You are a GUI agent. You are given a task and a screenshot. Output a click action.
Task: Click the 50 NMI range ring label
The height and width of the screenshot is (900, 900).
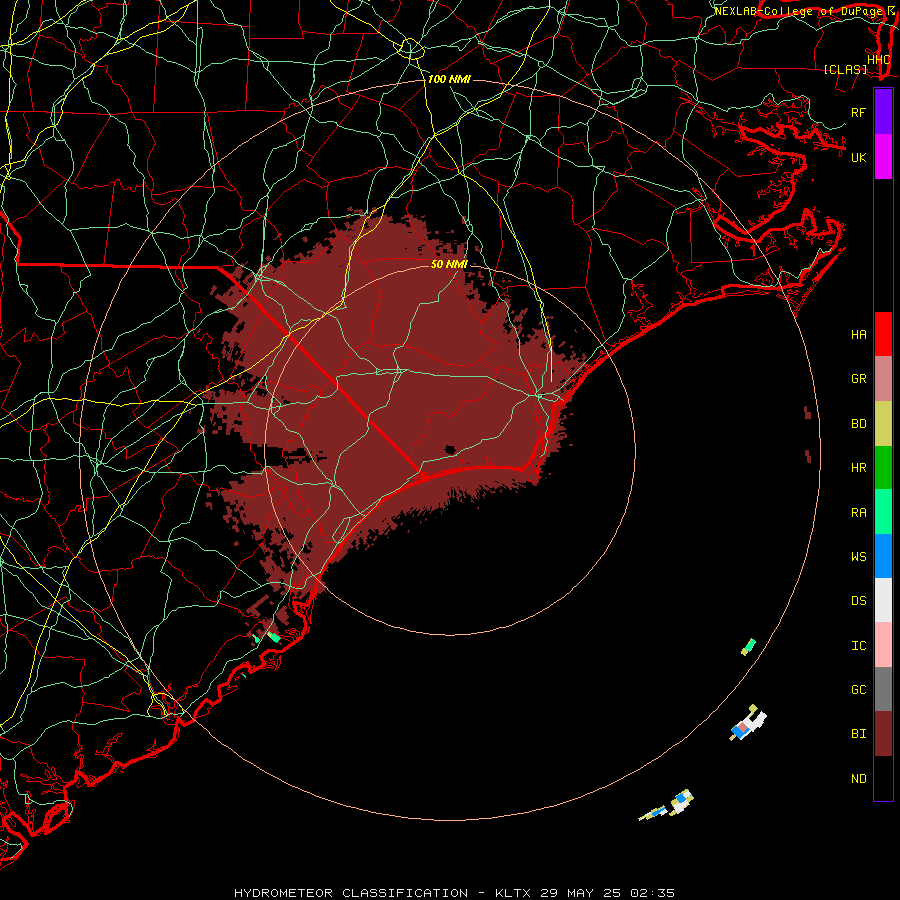coord(449,264)
